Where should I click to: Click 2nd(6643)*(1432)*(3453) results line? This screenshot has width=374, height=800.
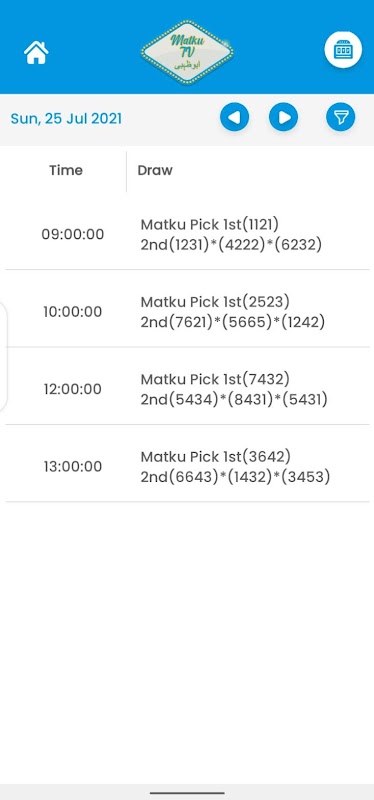point(235,477)
